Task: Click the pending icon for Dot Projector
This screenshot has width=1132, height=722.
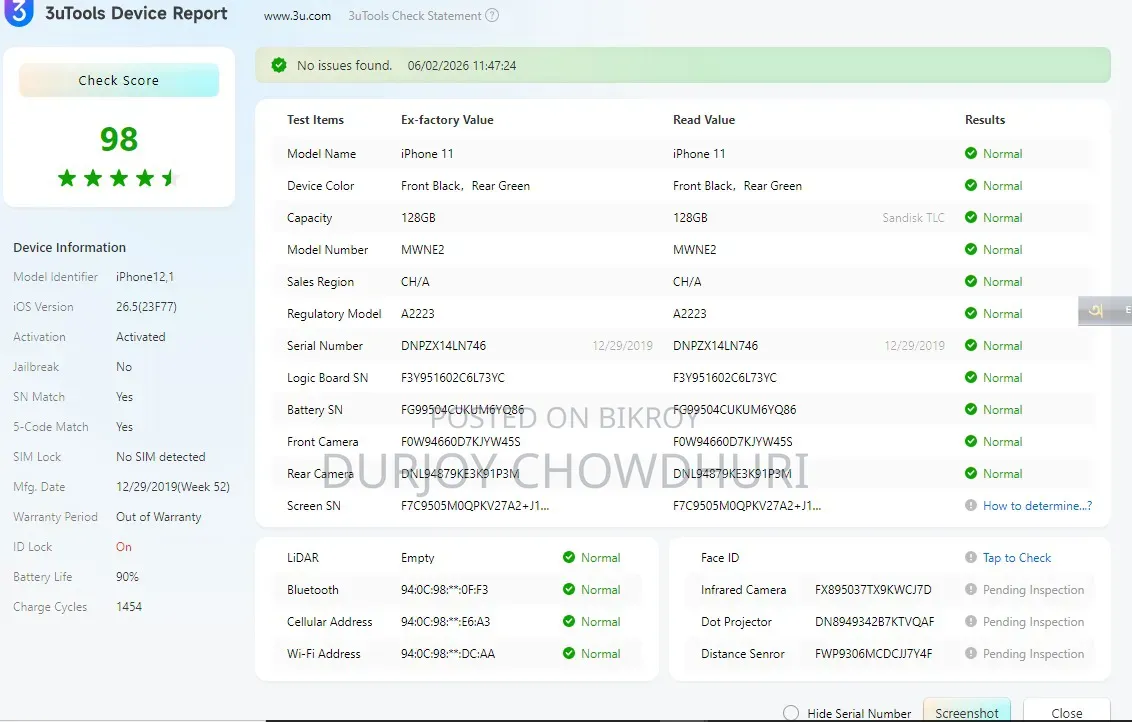Action: coord(971,622)
